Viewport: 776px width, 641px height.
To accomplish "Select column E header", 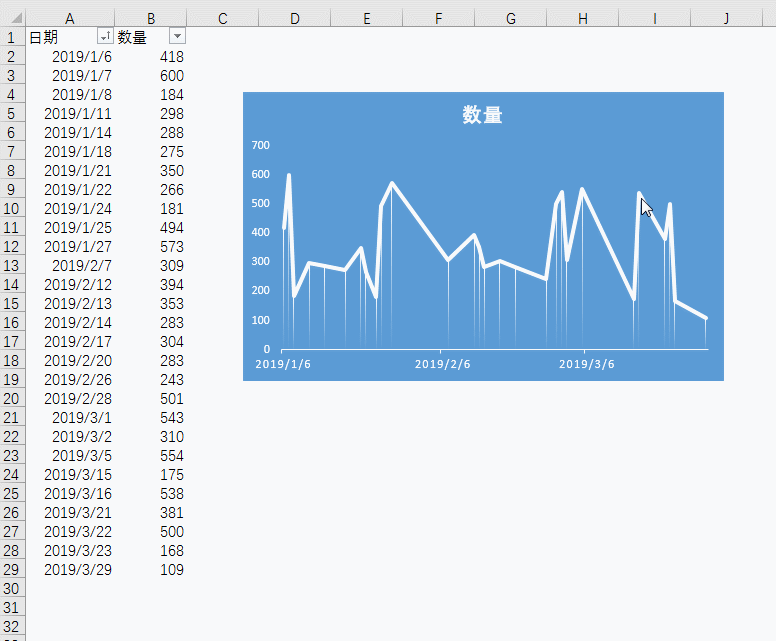I will coord(367,18).
